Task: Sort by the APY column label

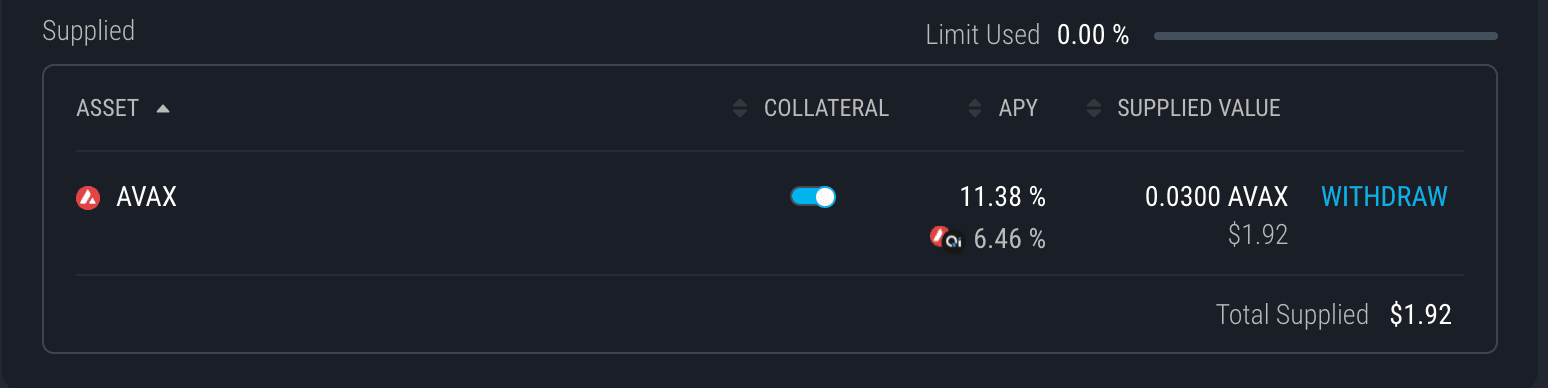Action: click(x=1018, y=108)
